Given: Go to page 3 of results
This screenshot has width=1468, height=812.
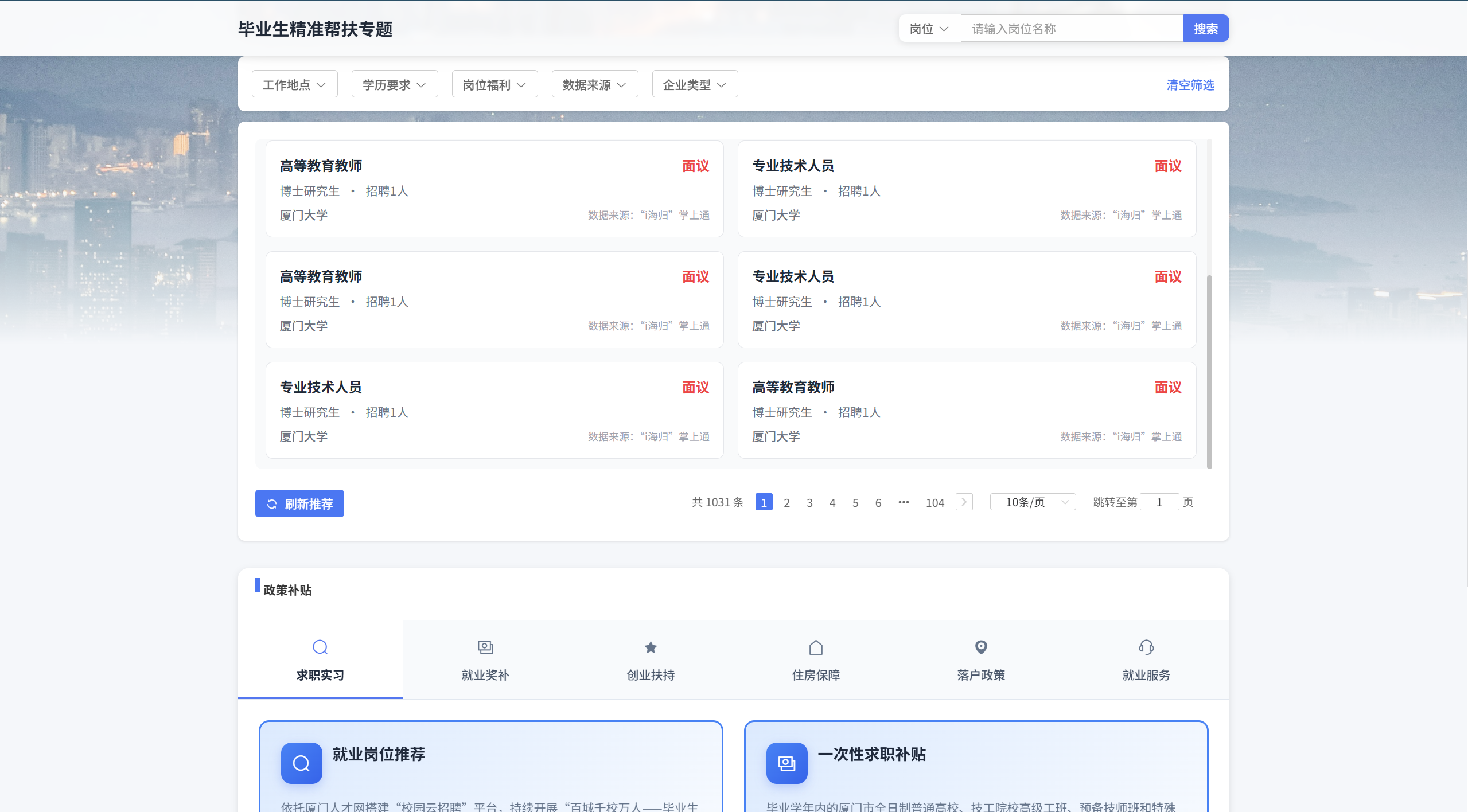Looking at the screenshot, I should (809, 503).
